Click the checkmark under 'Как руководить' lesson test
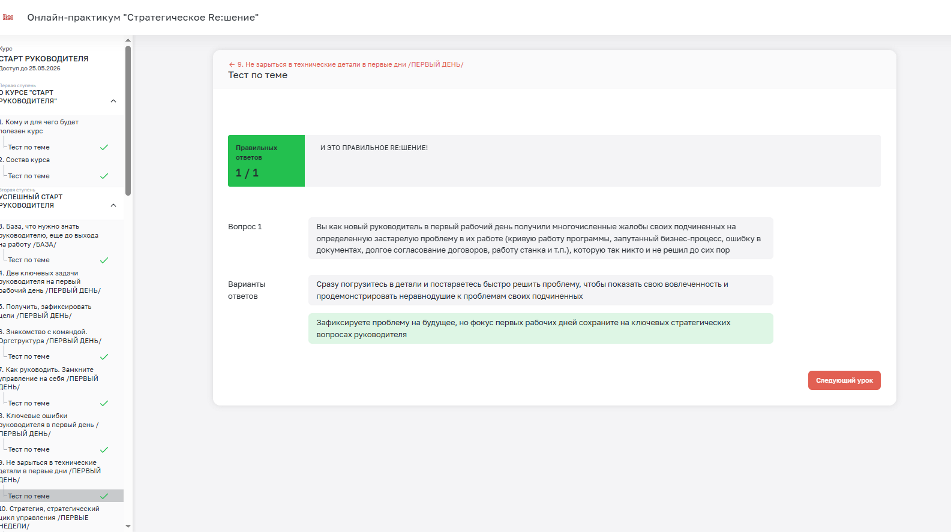The width and height of the screenshot is (951, 532). tap(104, 403)
